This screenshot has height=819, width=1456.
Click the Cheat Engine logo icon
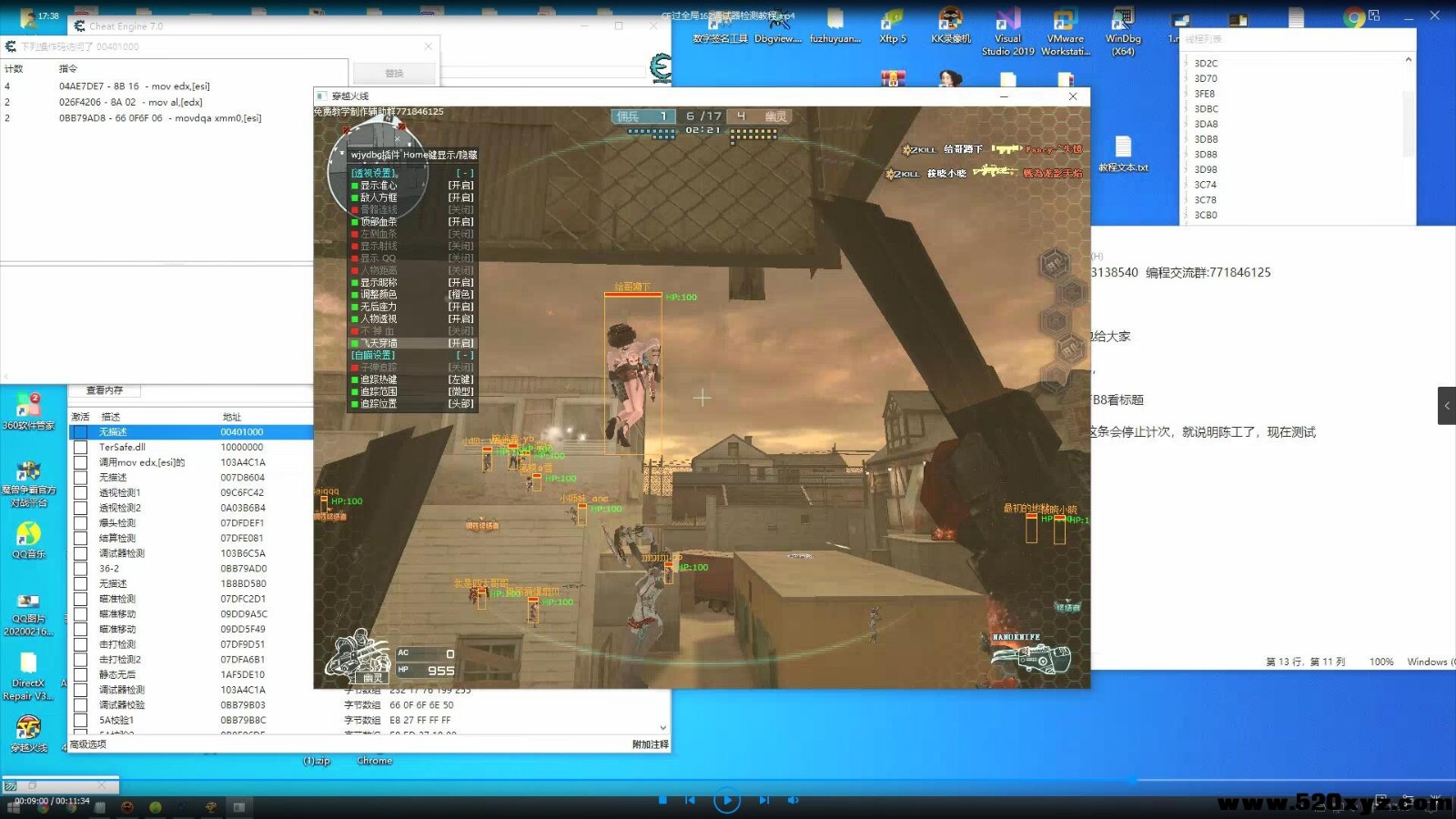661,68
